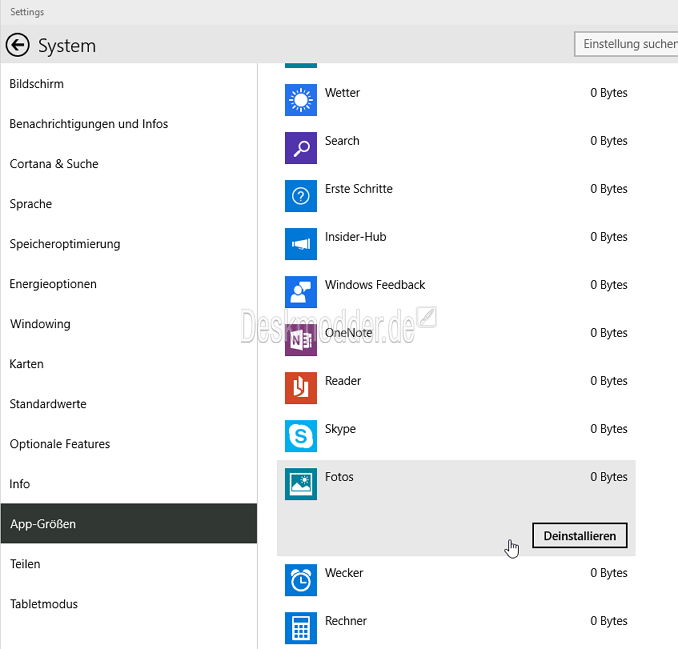Click the Fotos app icon
Image resolution: width=678 pixels, height=649 pixels.
click(x=301, y=484)
